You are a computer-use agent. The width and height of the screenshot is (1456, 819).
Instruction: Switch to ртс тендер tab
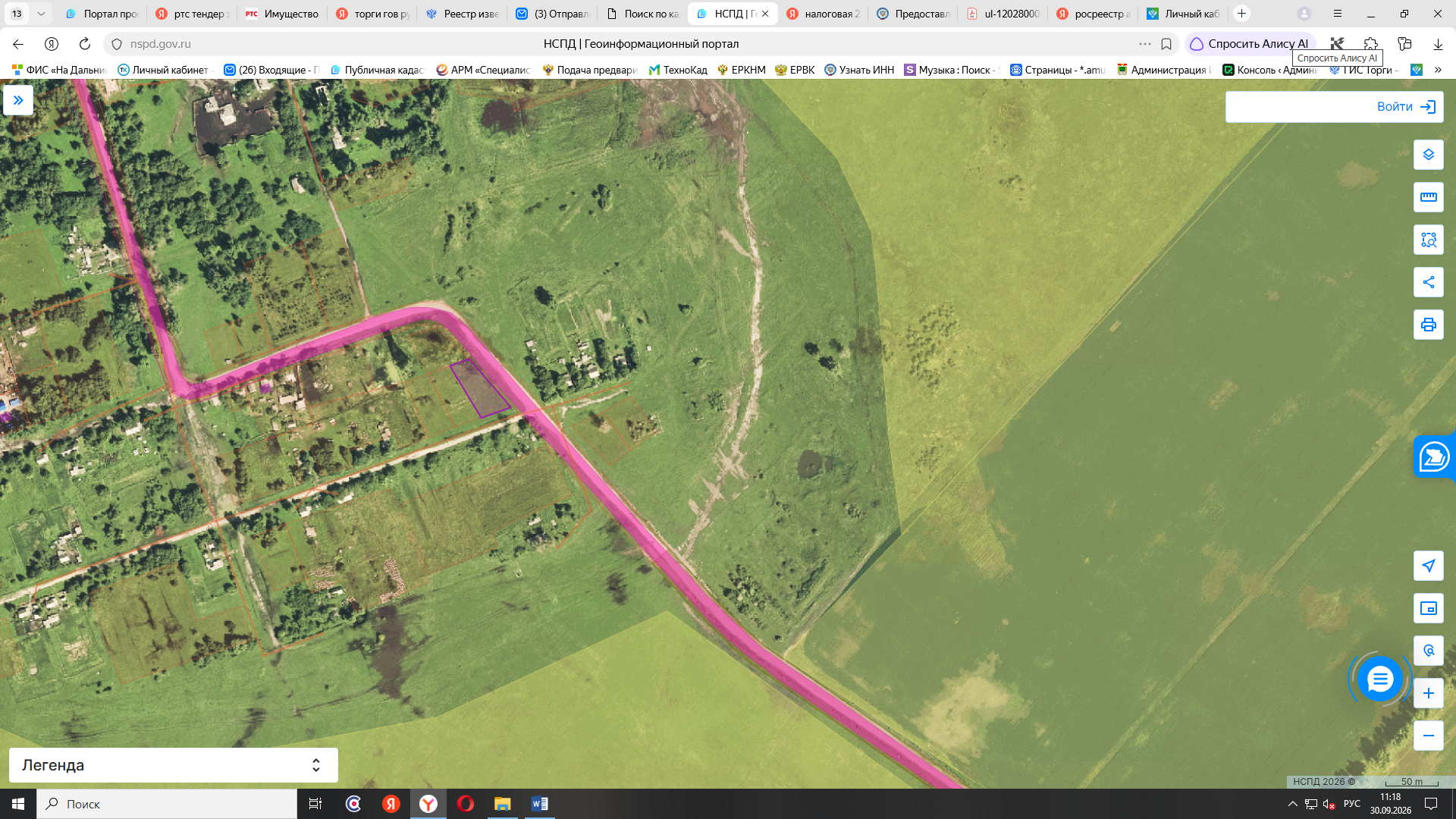coord(193,14)
